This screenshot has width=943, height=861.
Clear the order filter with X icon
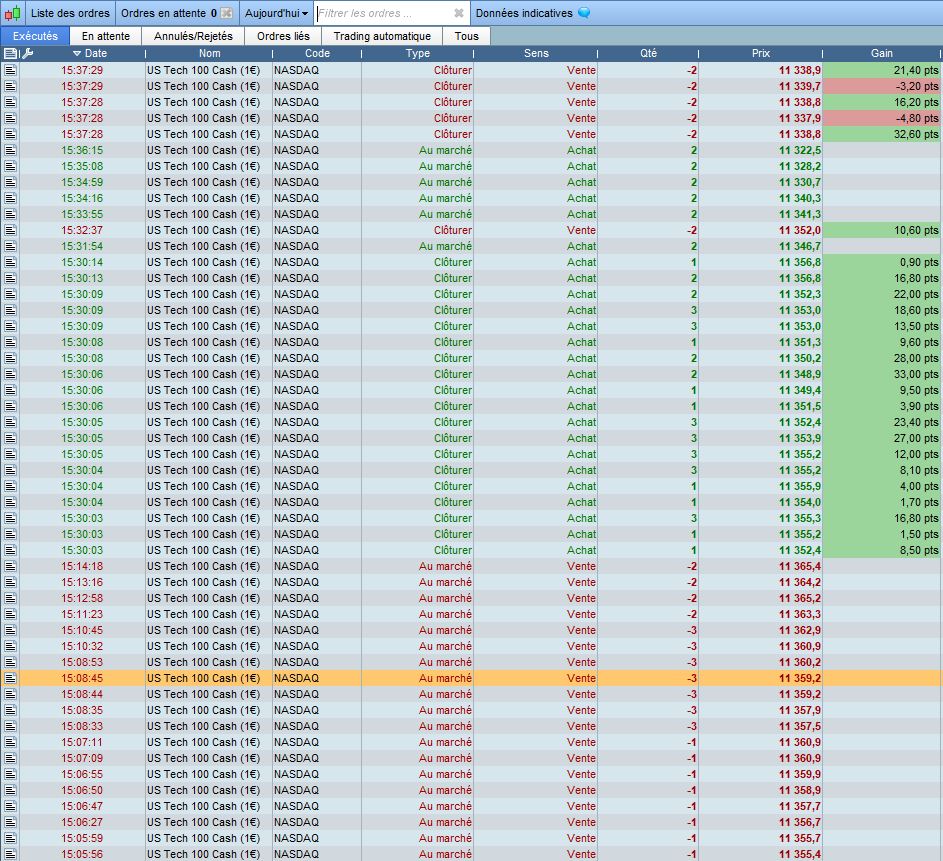459,13
